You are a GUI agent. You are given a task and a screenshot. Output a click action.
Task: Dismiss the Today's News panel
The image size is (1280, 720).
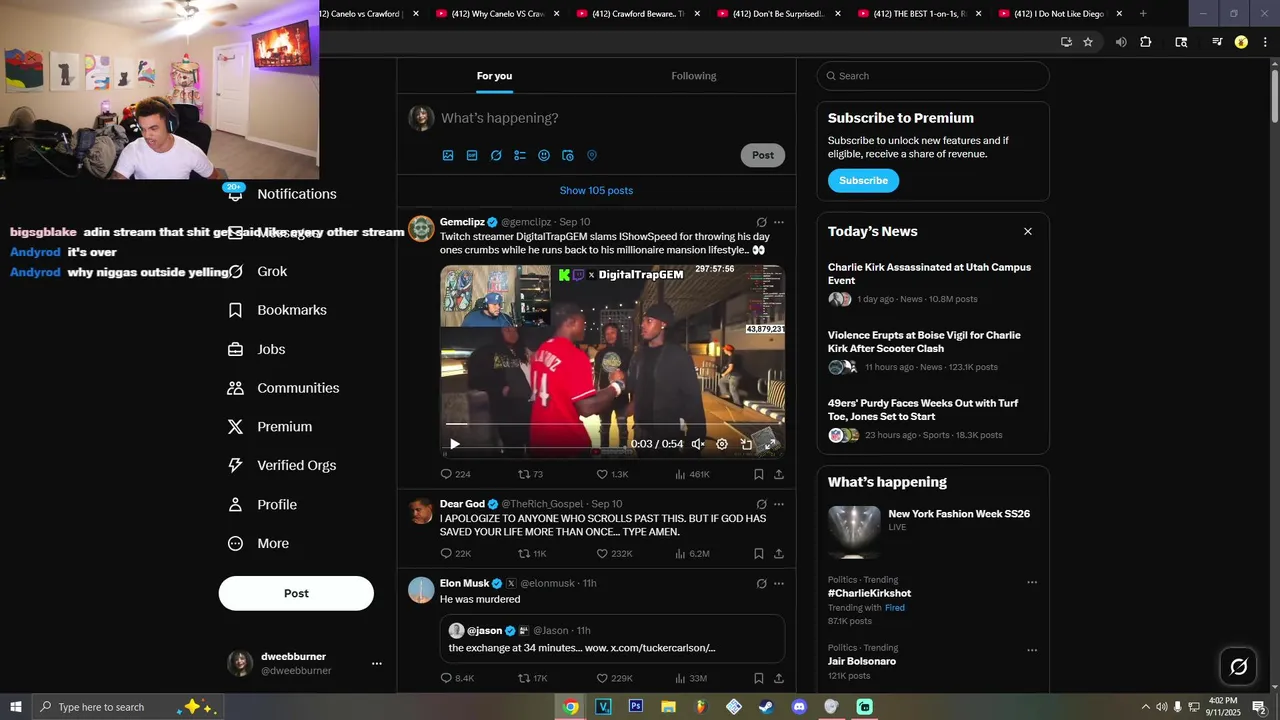tap(1027, 231)
